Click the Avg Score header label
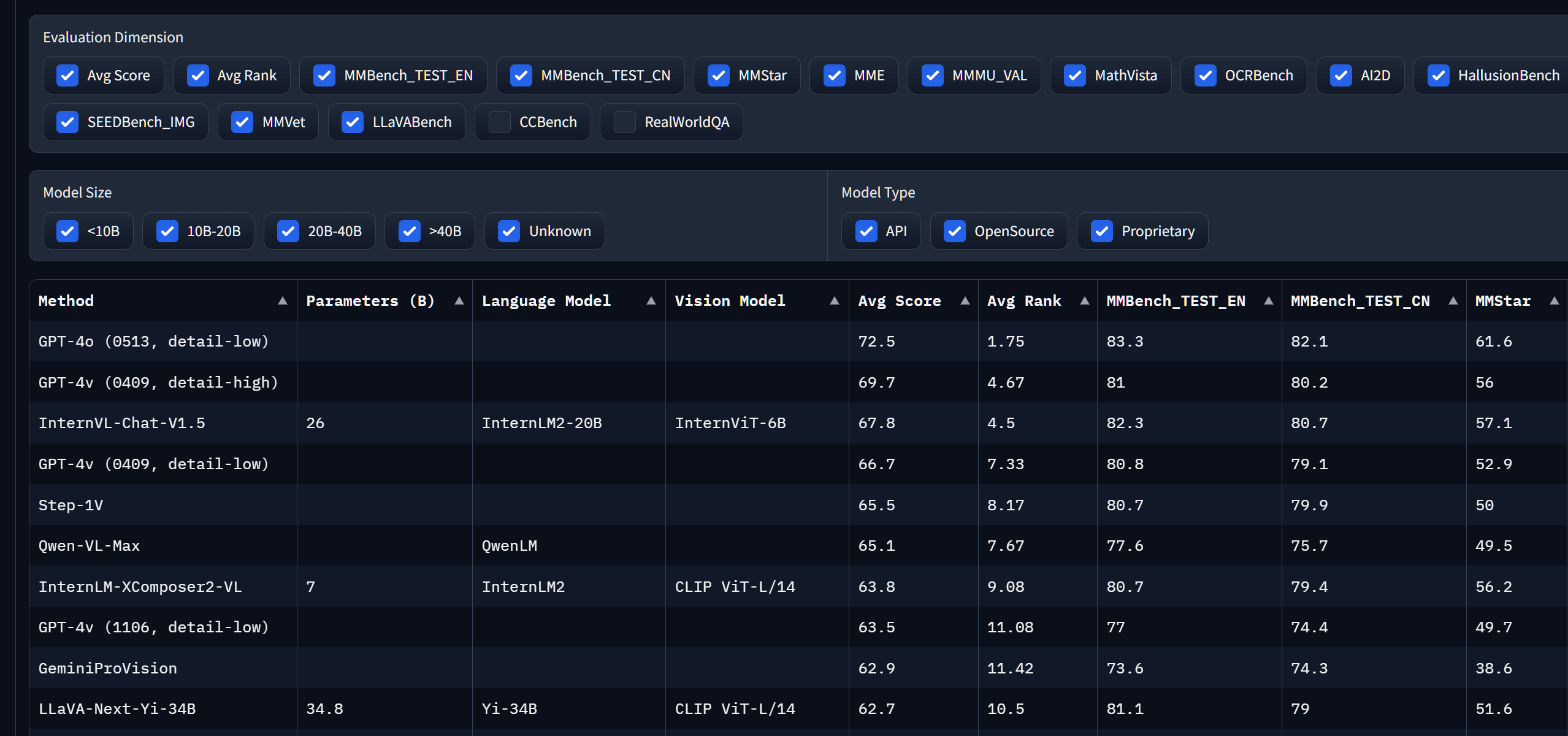This screenshot has height=736, width=1568. 900,301
